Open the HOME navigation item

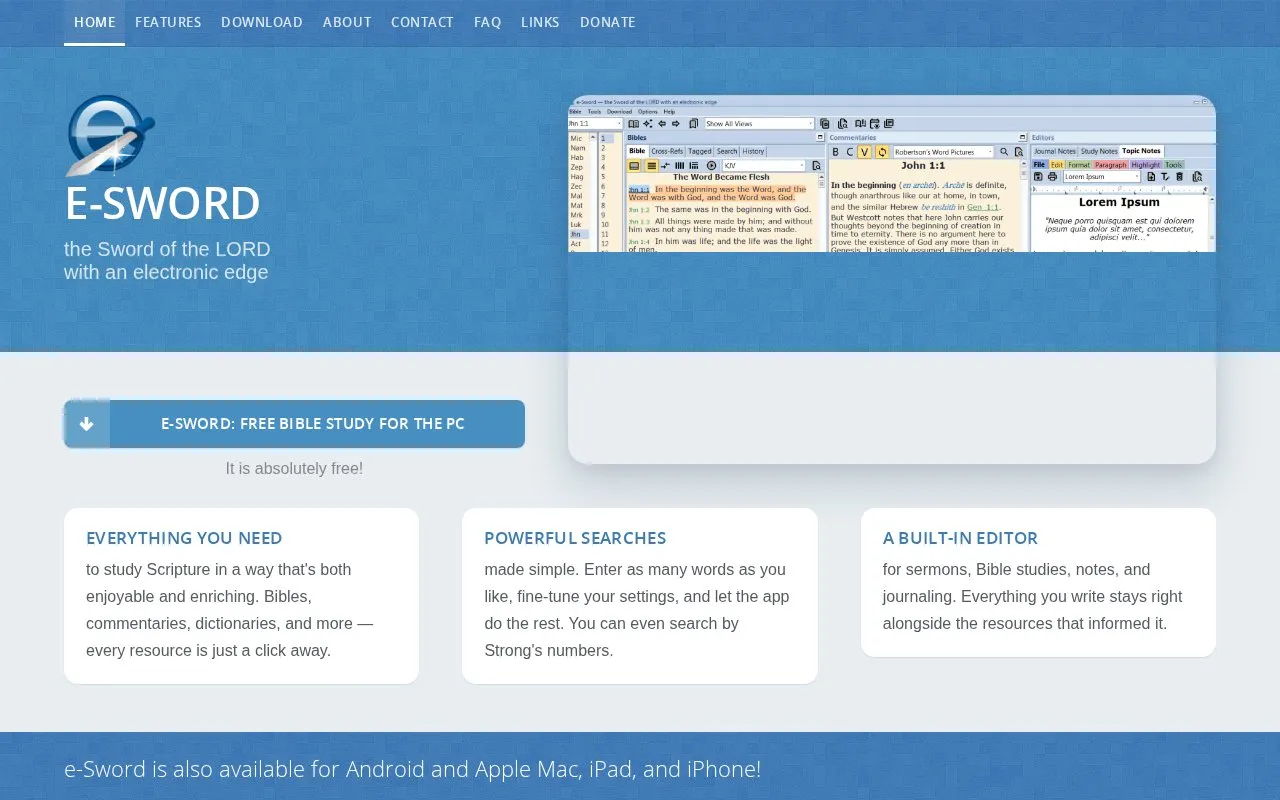(94, 22)
